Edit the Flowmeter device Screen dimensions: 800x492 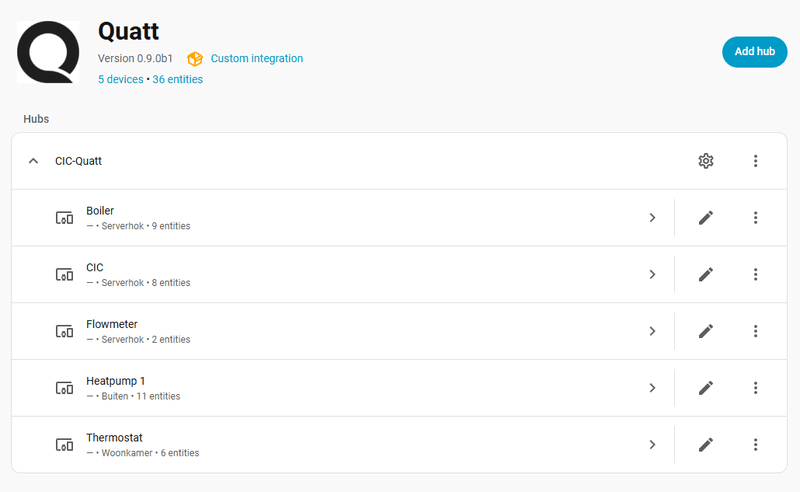706,331
